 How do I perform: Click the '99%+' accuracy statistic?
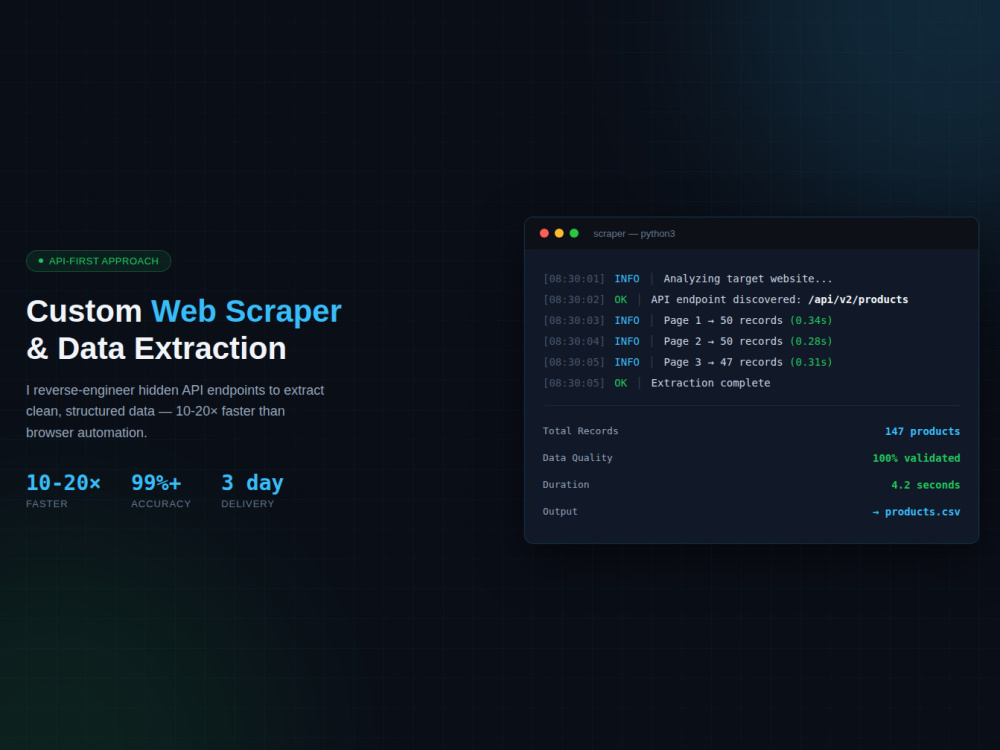tap(156, 483)
